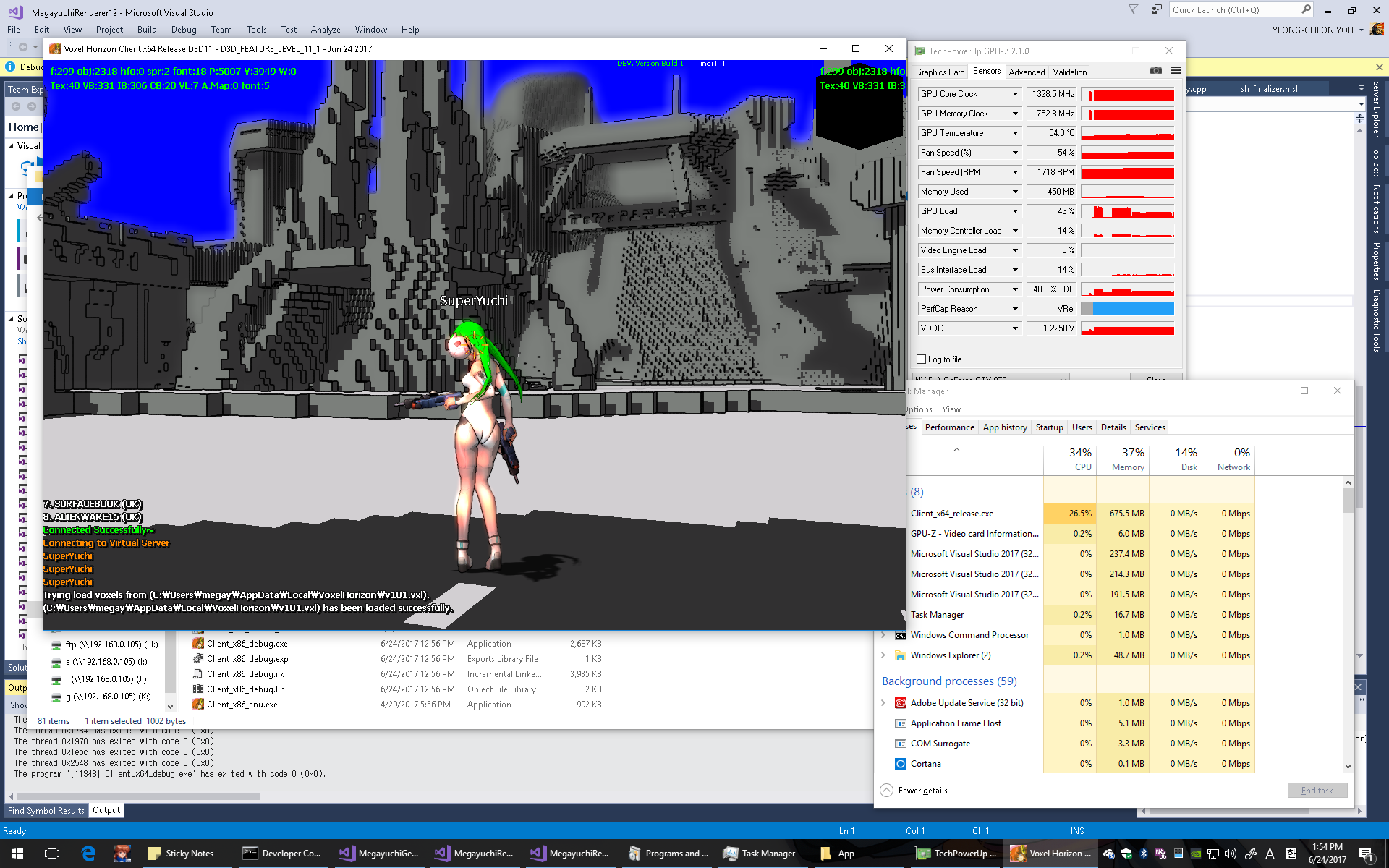The image size is (1389, 868).
Task: Click GPU-Z screenshot camera icon
Action: (x=1155, y=71)
